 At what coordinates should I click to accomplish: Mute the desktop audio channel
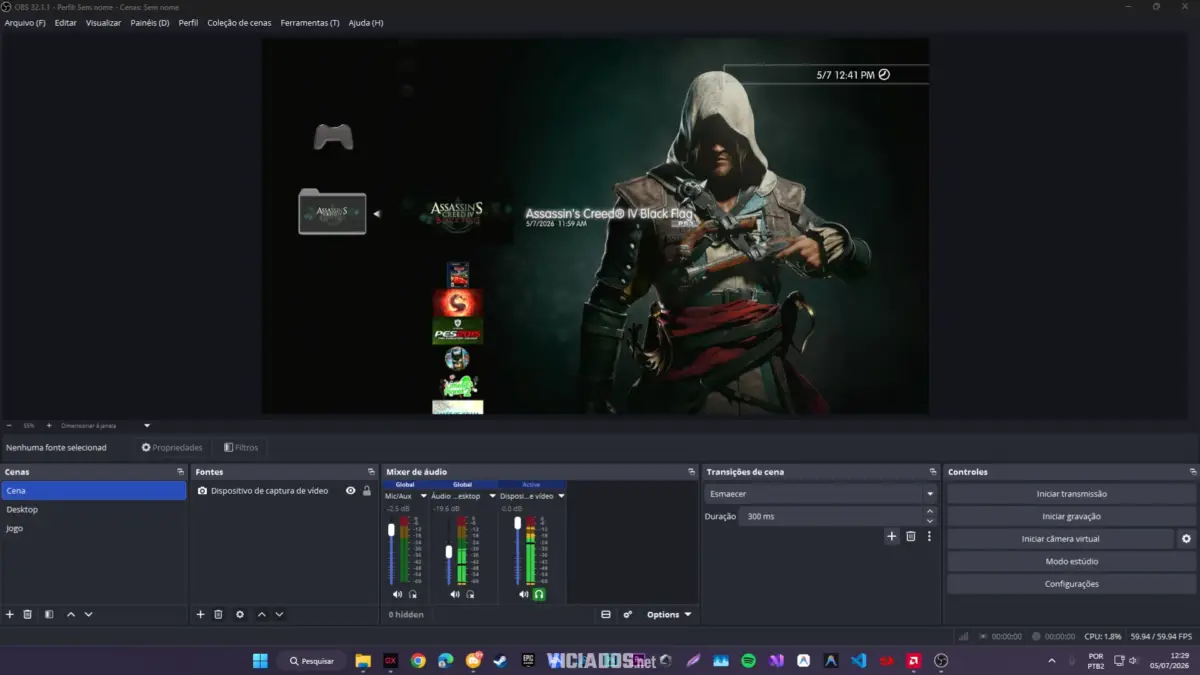454,594
